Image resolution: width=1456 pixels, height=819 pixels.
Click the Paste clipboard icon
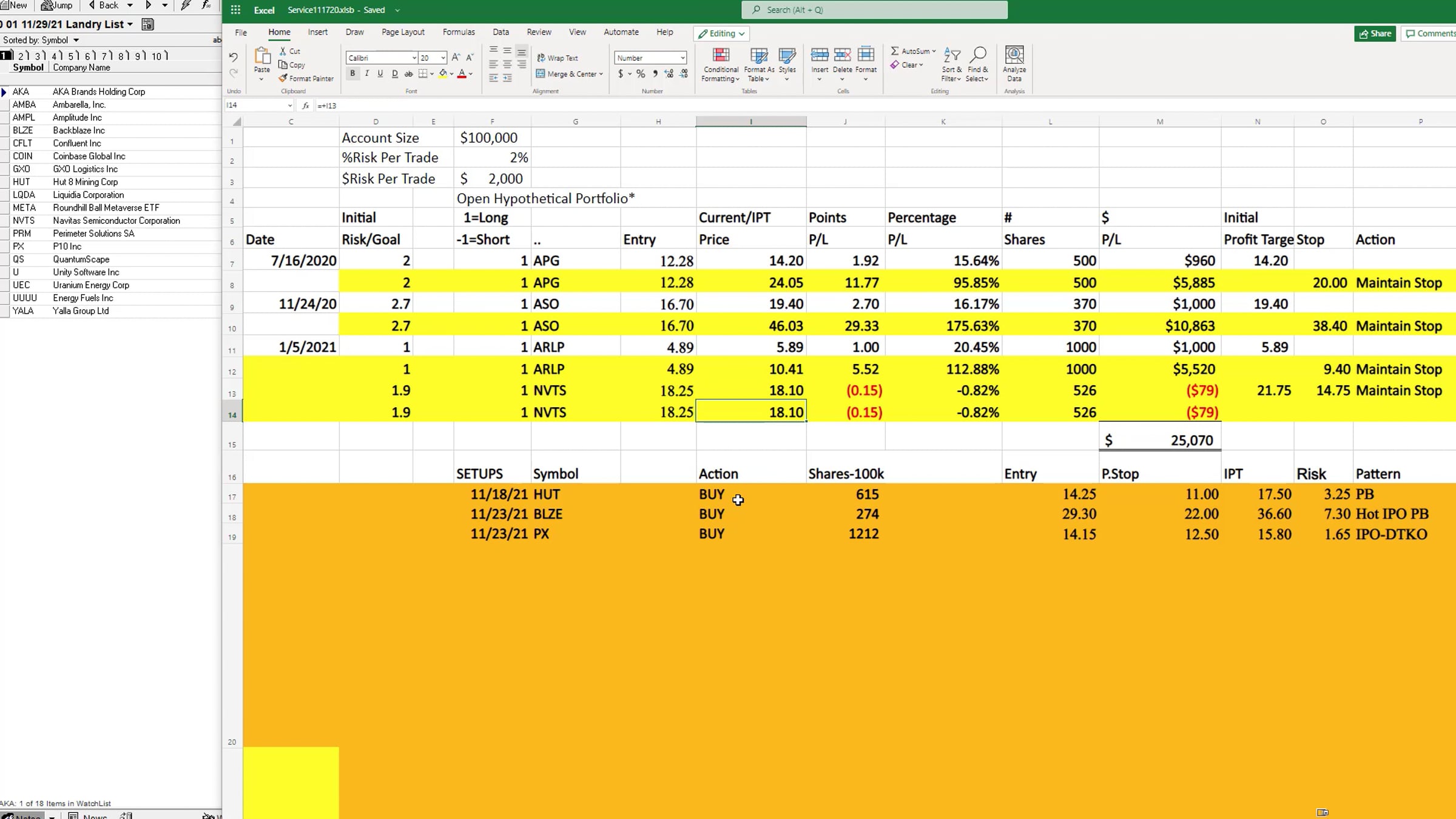262,56
